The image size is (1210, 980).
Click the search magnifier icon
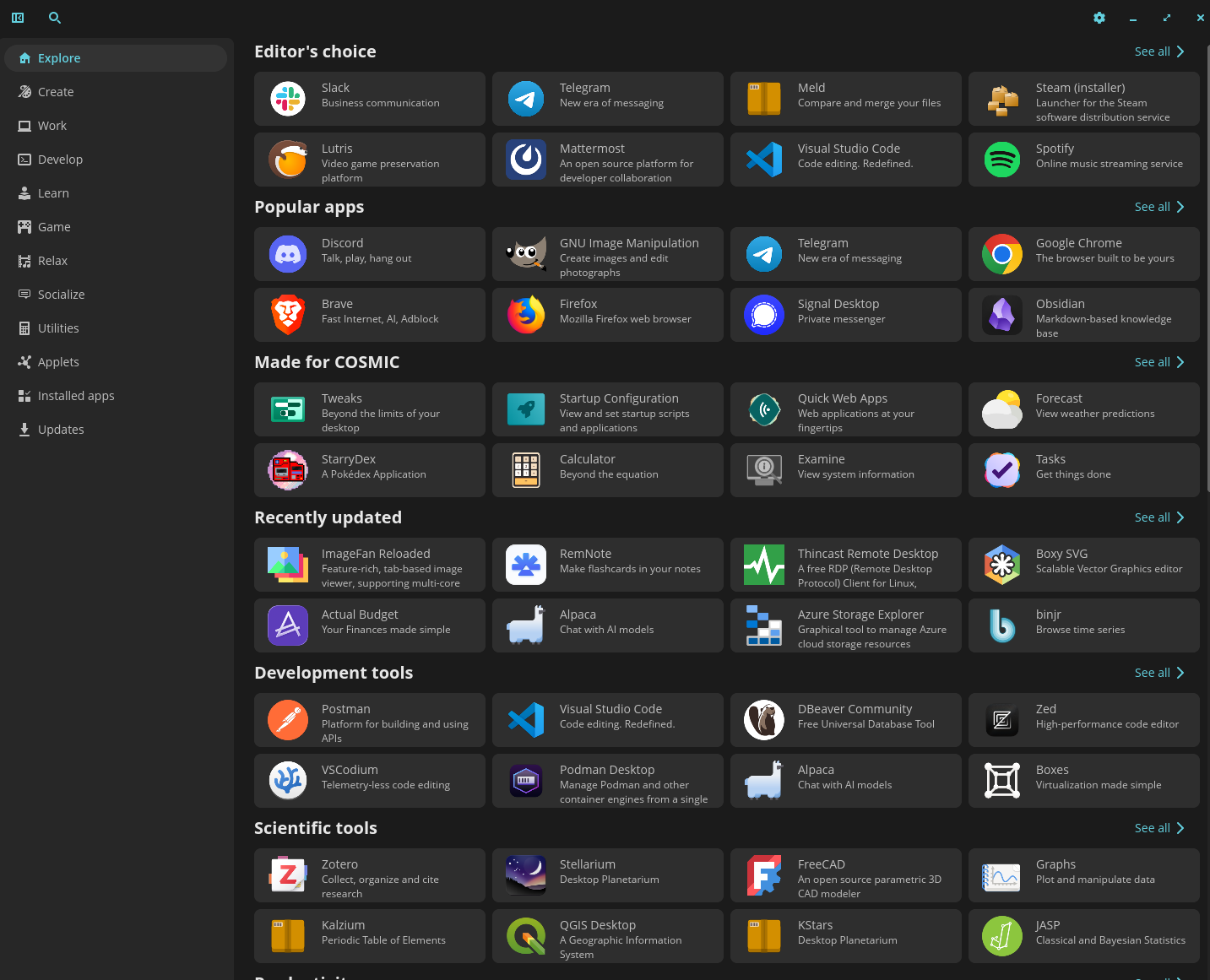point(55,18)
